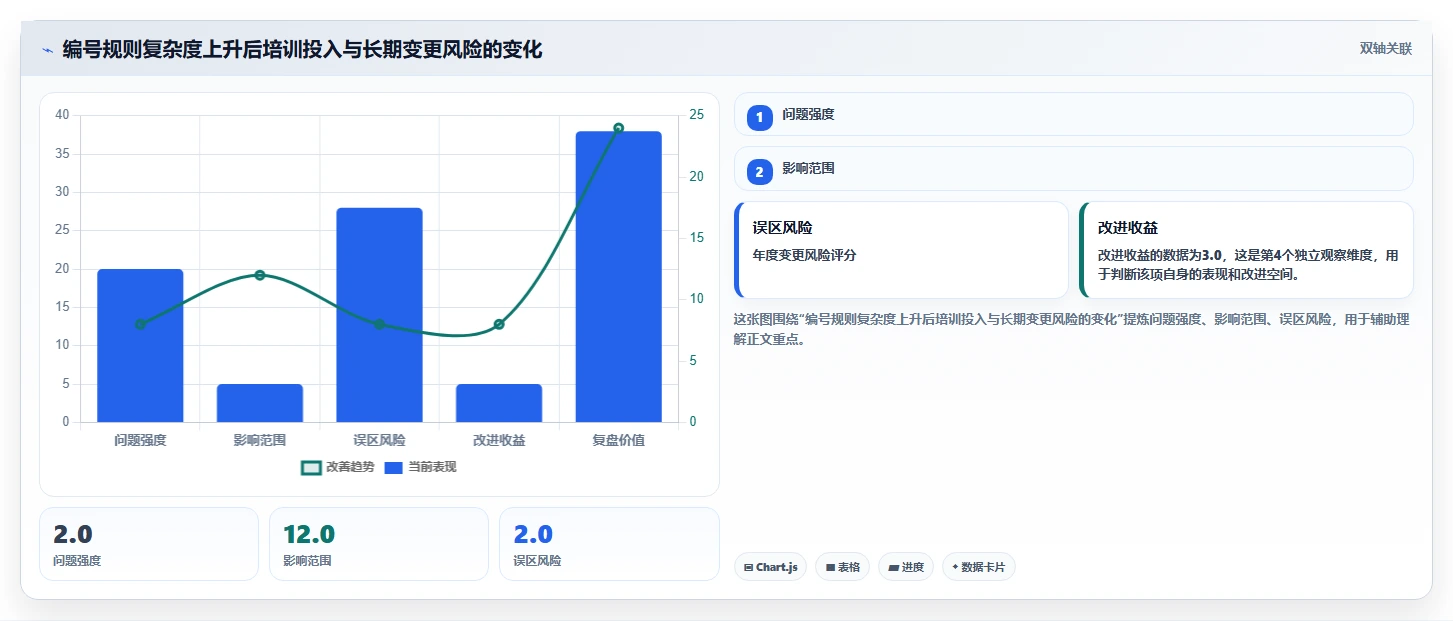The width and height of the screenshot is (1453, 621).
Task: Toggle the 改善趋势 legend entry
Action: 337,467
